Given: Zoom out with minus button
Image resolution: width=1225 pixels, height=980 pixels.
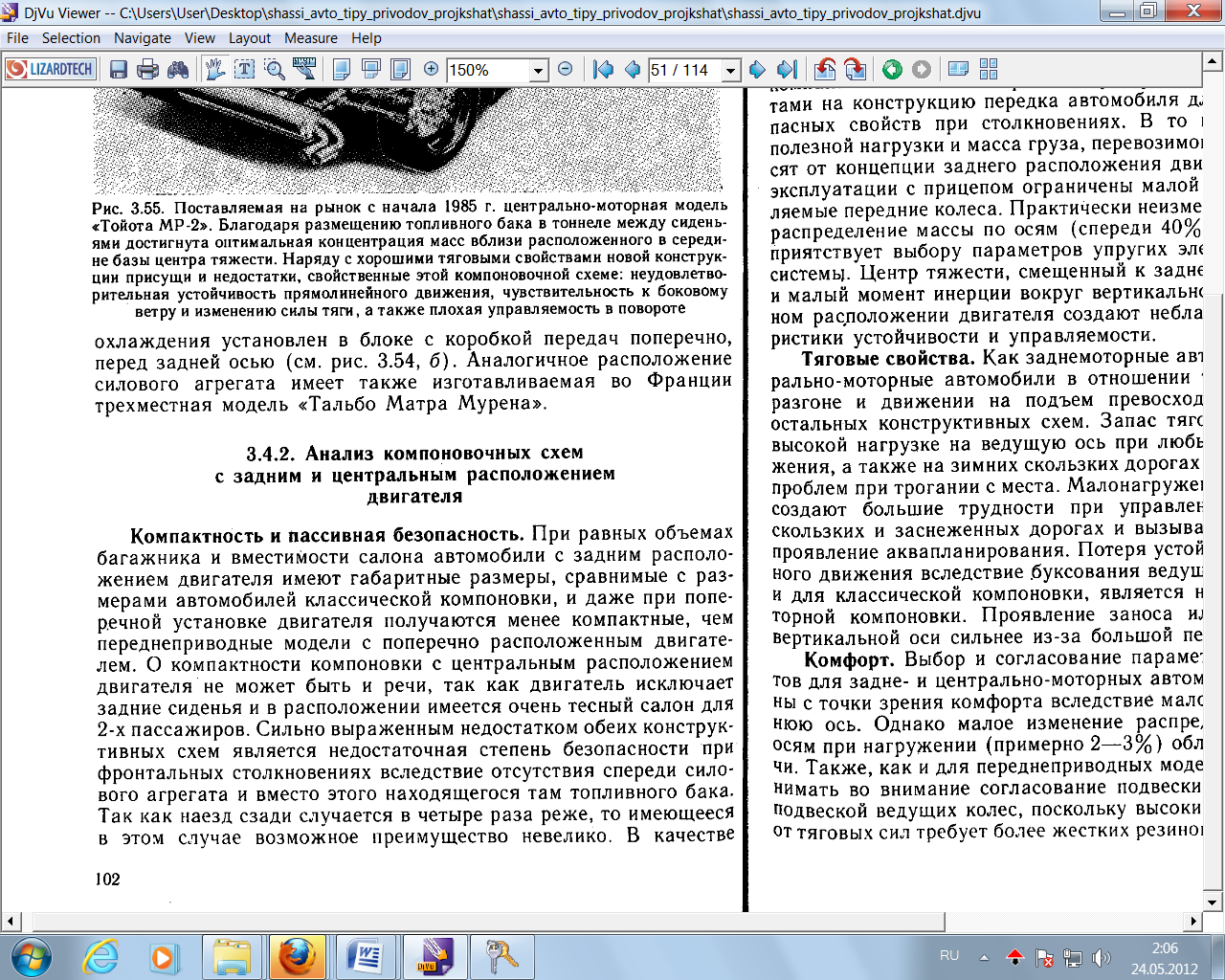Looking at the screenshot, I should coord(565,69).
